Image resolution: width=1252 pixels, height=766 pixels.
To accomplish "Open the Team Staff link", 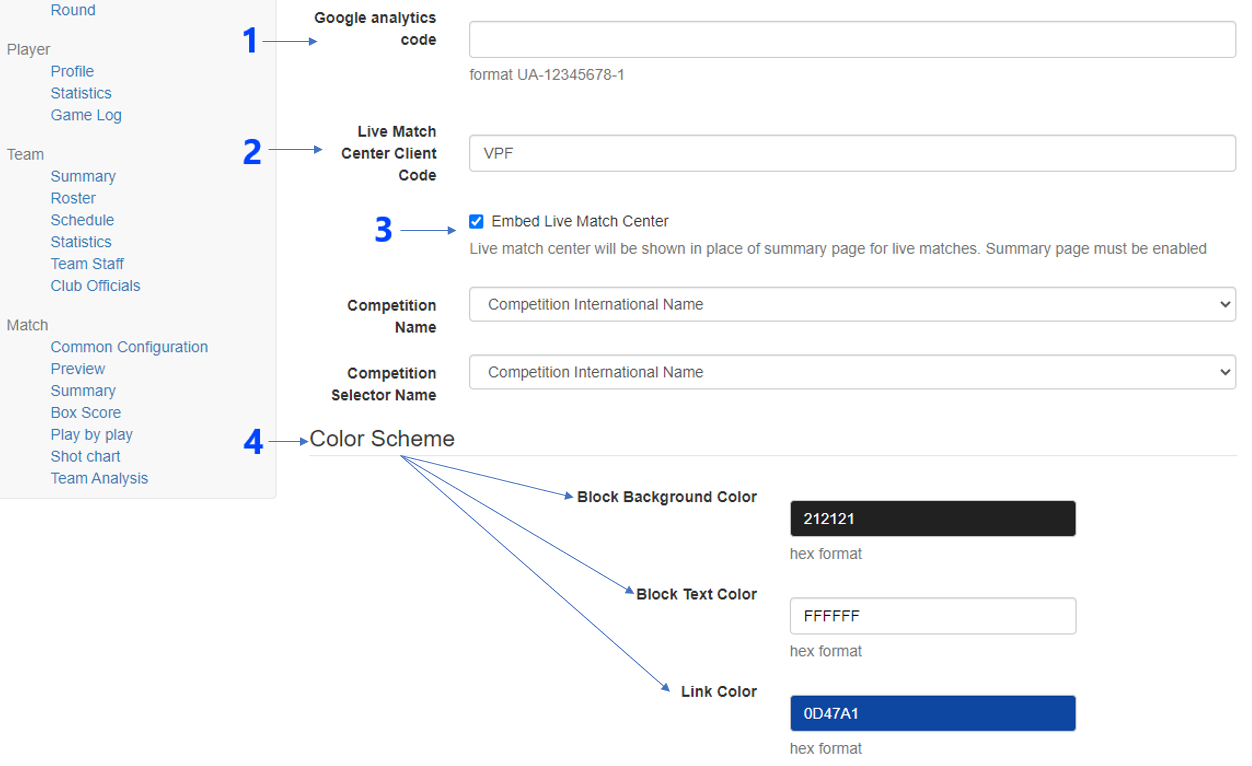I will coord(87,264).
